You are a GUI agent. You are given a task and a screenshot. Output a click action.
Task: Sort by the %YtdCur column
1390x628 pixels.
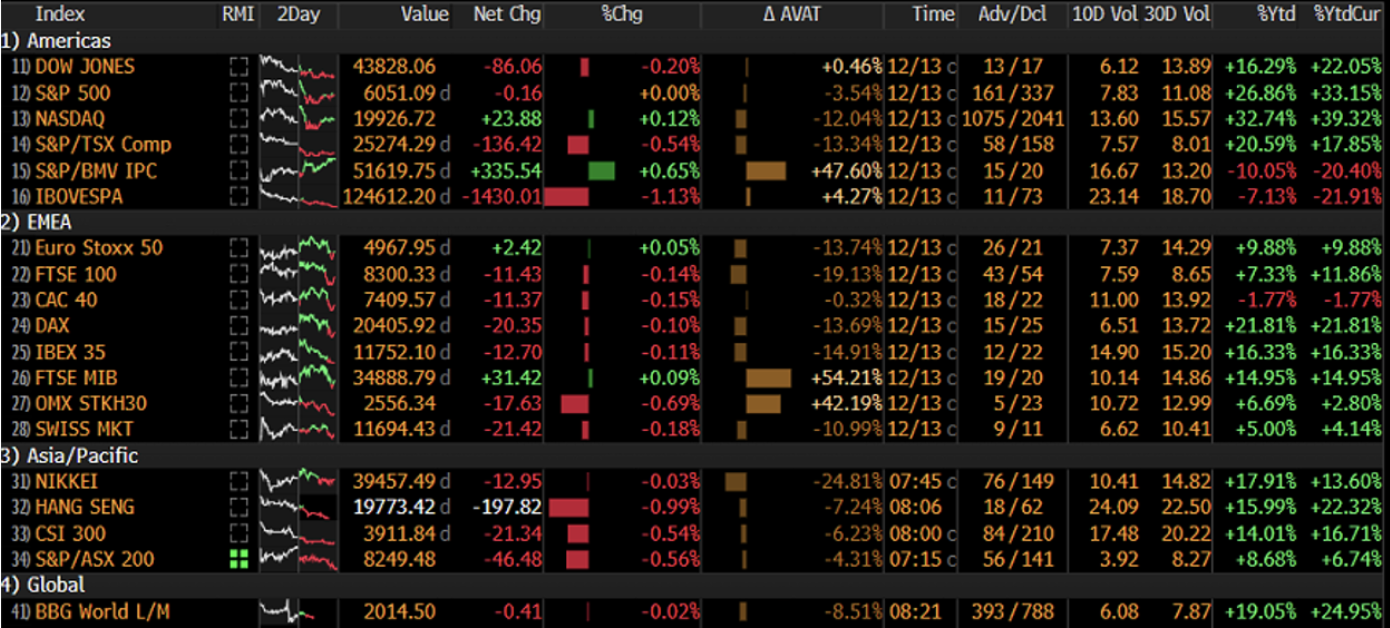1349,14
